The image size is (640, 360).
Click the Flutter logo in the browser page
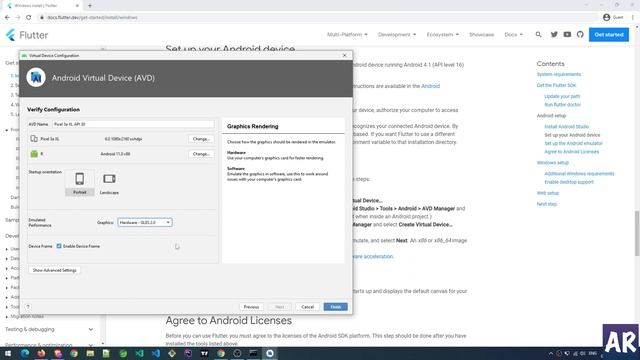pos(27,35)
